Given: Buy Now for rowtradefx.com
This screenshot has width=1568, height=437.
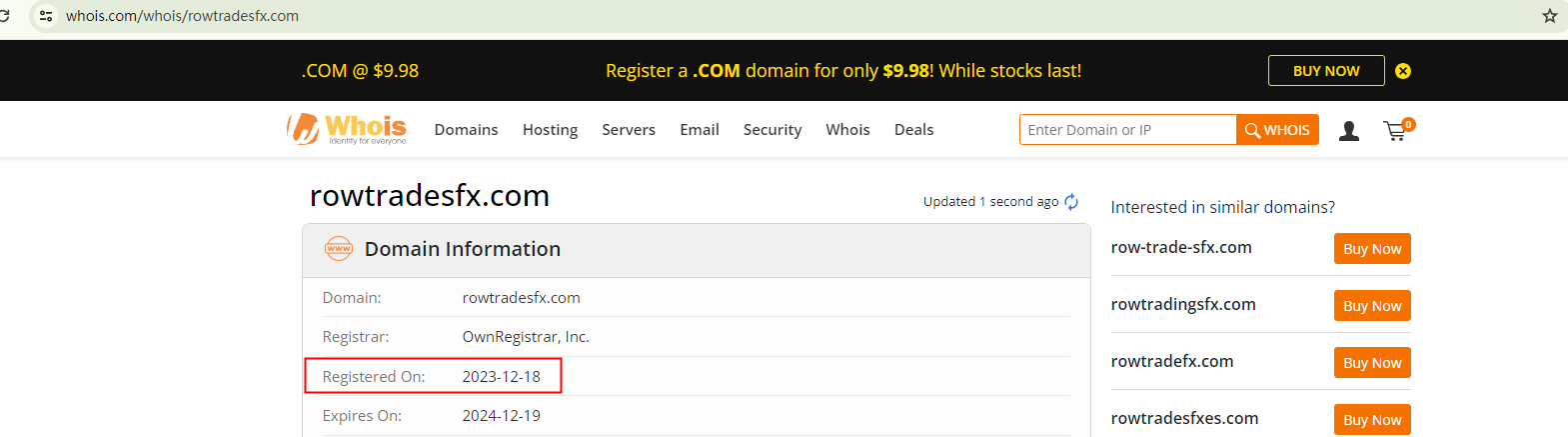Looking at the screenshot, I should click(x=1371, y=363).
